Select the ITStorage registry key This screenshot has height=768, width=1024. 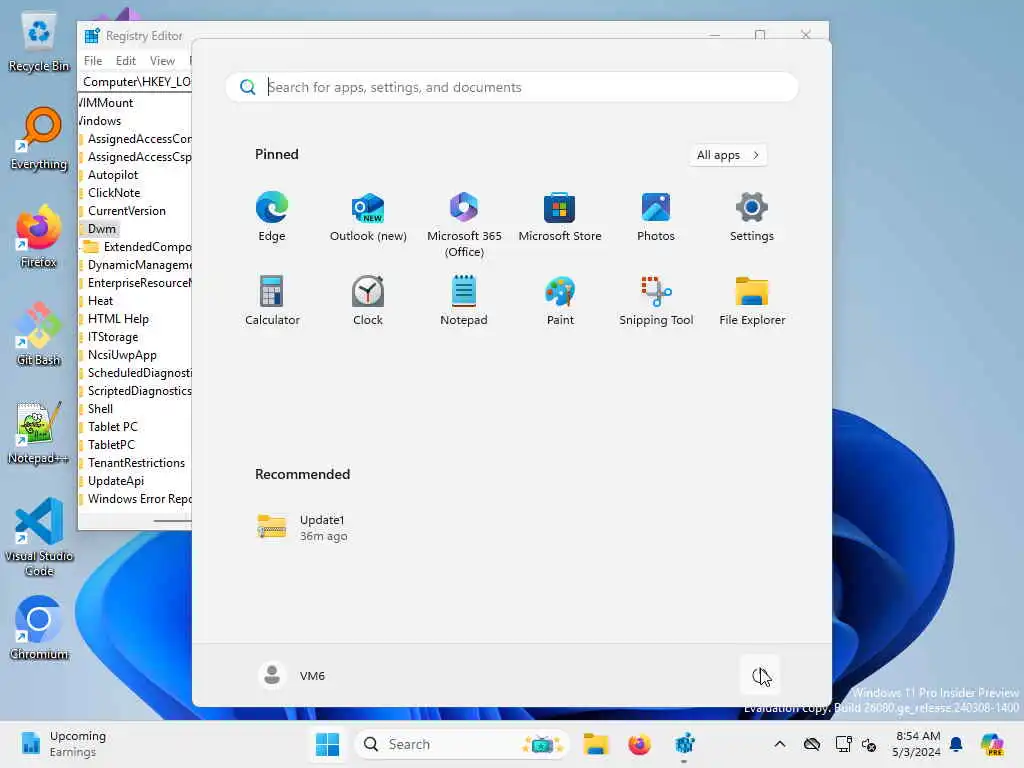[113, 337]
